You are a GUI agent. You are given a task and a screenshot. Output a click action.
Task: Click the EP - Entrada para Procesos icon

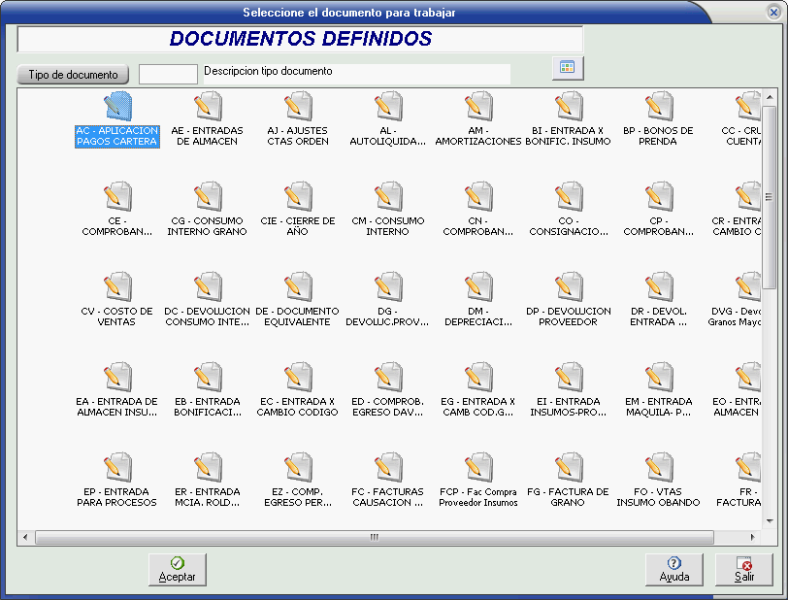point(117,467)
